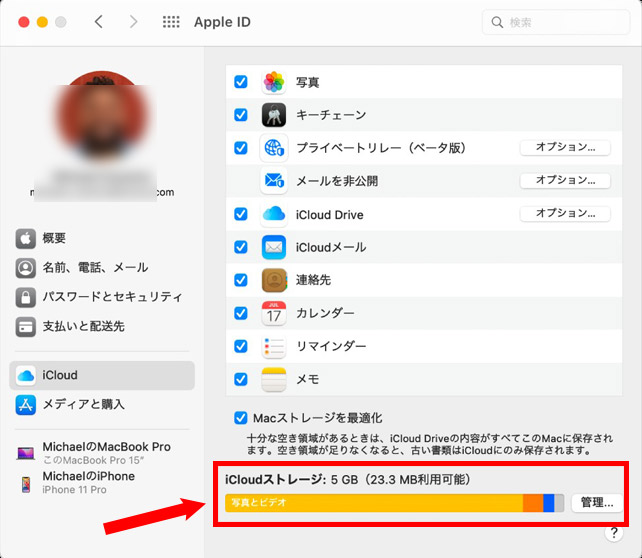Screen dimensions: 642x558
Task: Go forward with the right chevron
Action: pos(133,22)
